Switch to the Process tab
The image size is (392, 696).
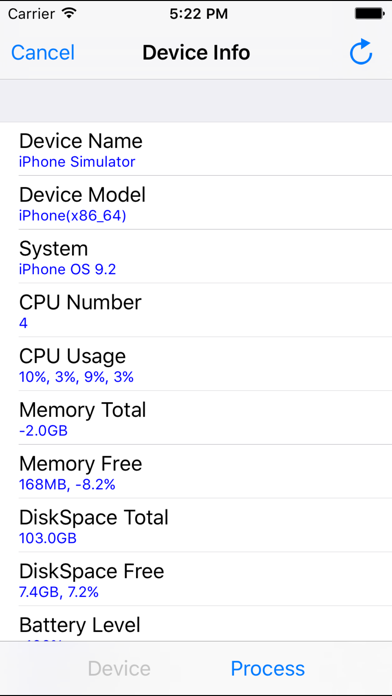tap(268, 668)
